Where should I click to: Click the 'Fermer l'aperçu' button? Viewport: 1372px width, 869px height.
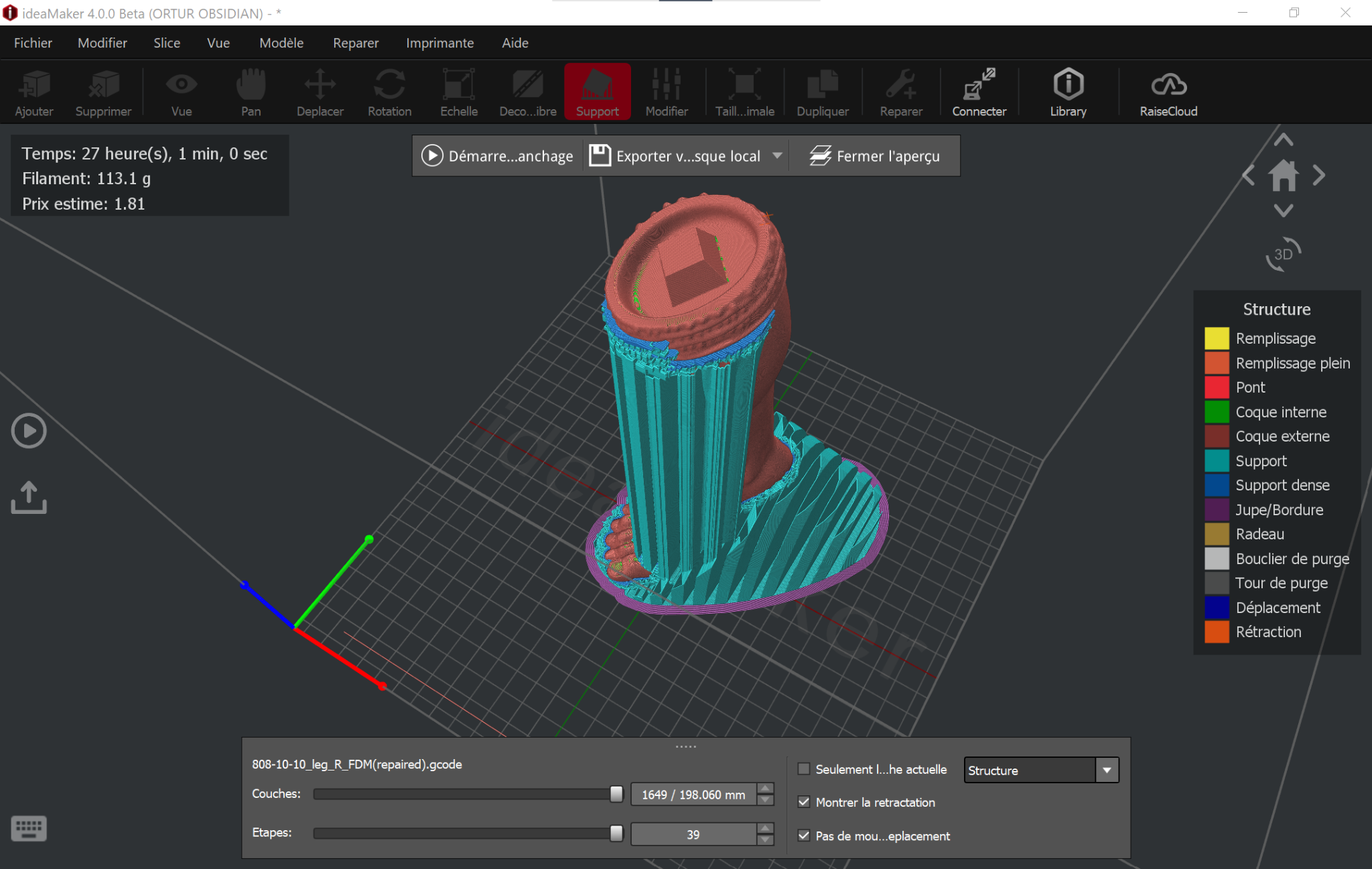(874, 155)
